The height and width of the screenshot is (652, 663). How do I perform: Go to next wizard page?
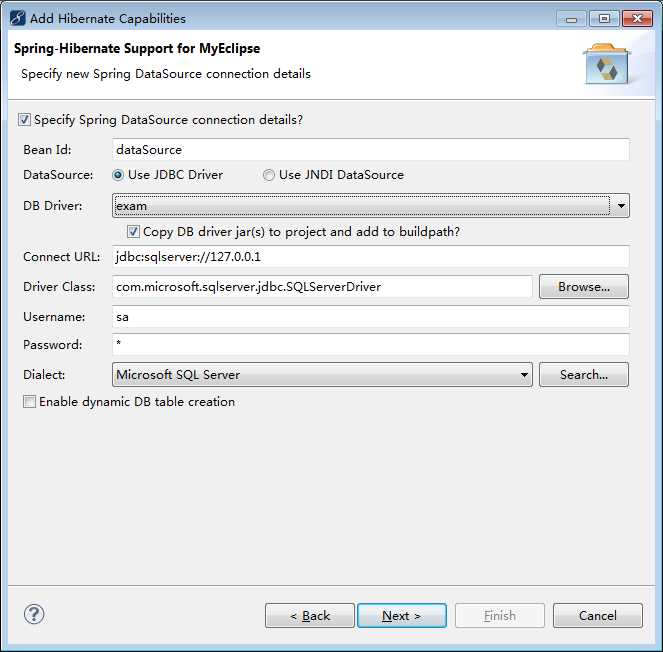401,615
